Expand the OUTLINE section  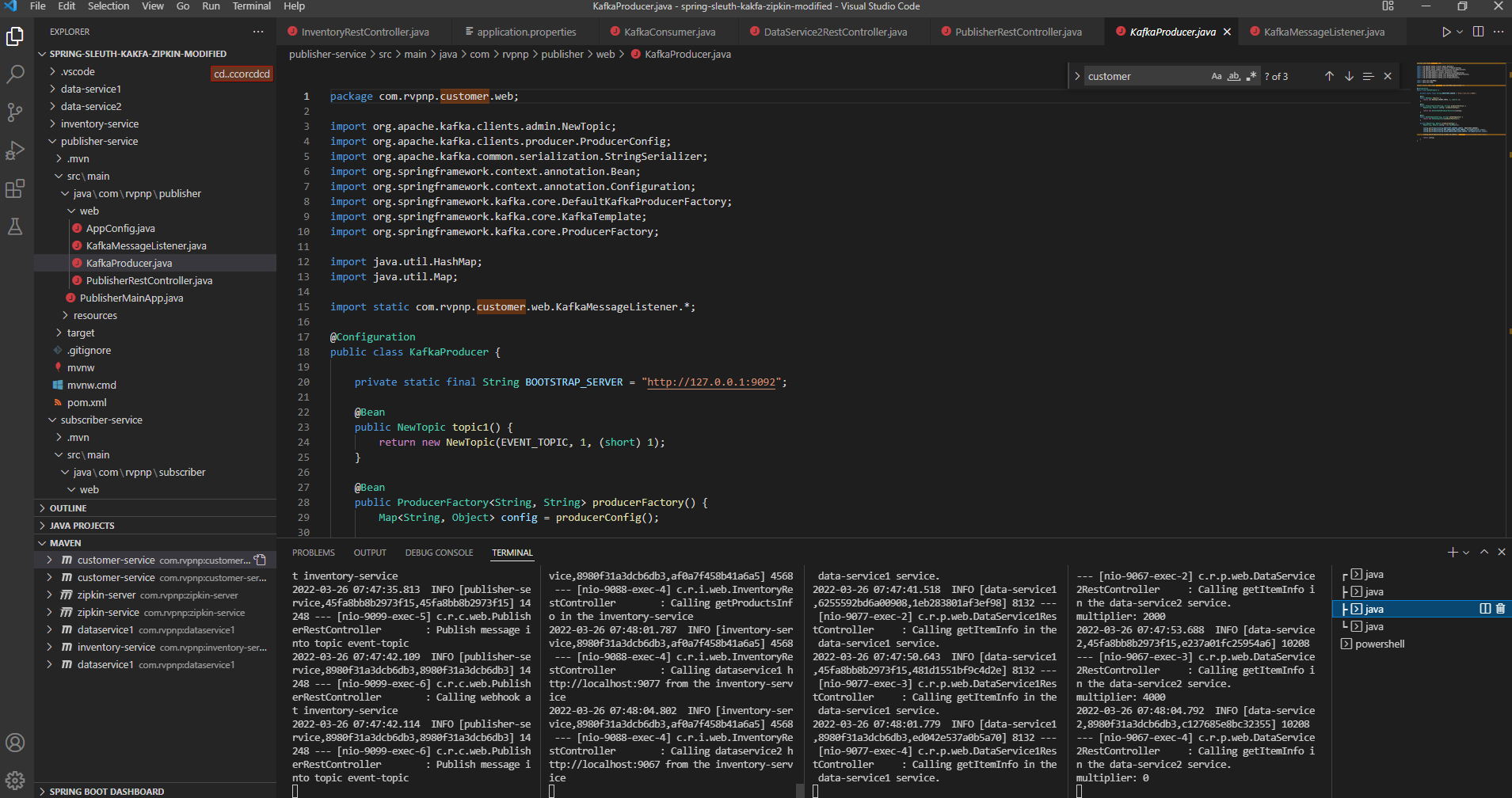[x=68, y=508]
